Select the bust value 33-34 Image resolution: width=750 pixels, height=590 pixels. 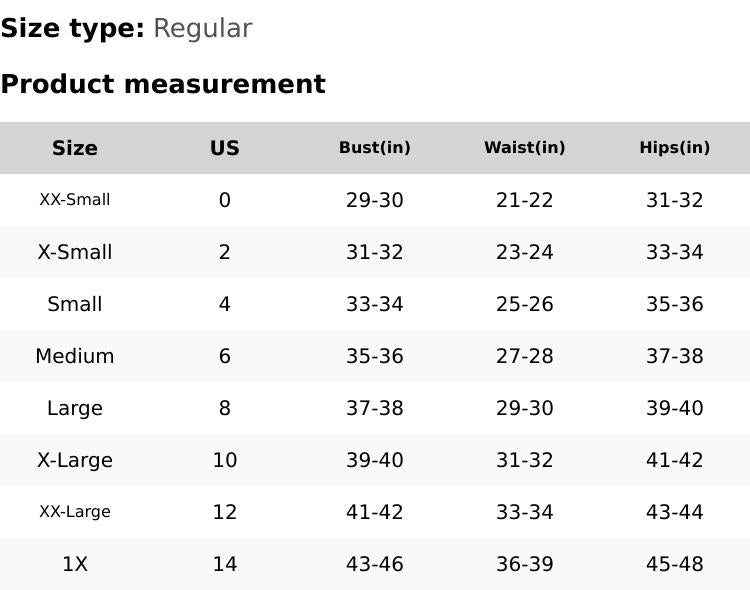(374, 304)
